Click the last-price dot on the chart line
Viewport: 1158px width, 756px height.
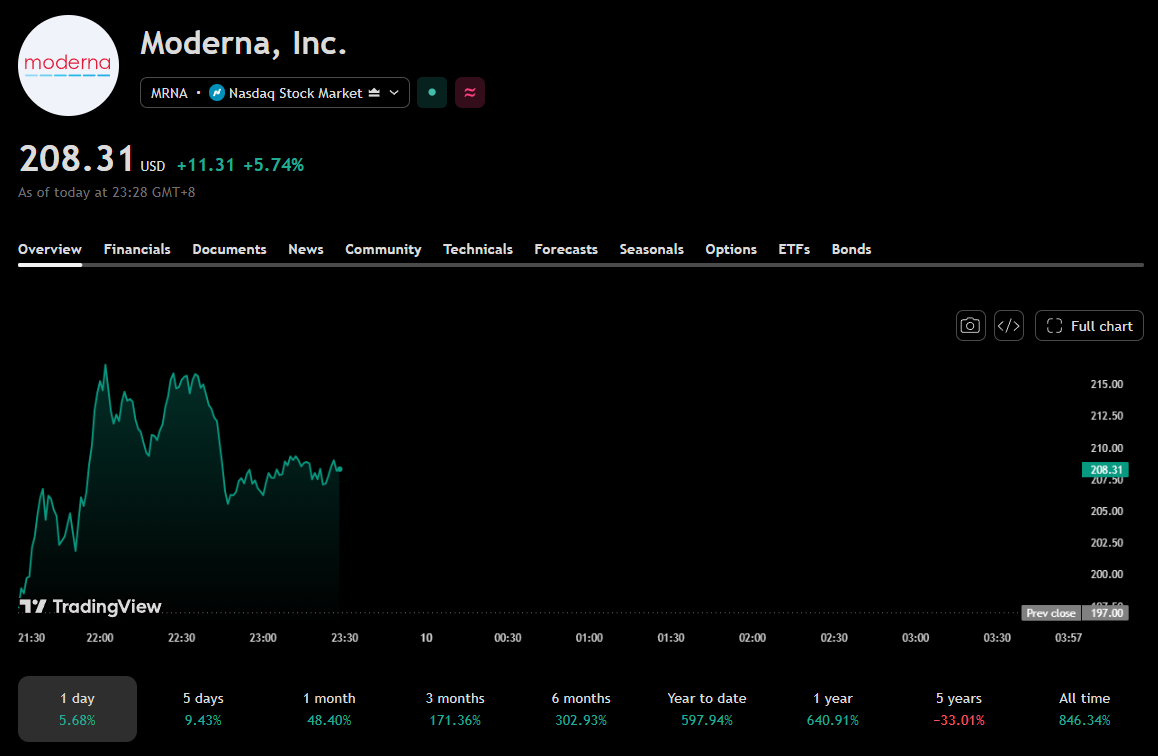[x=339, y=469]
